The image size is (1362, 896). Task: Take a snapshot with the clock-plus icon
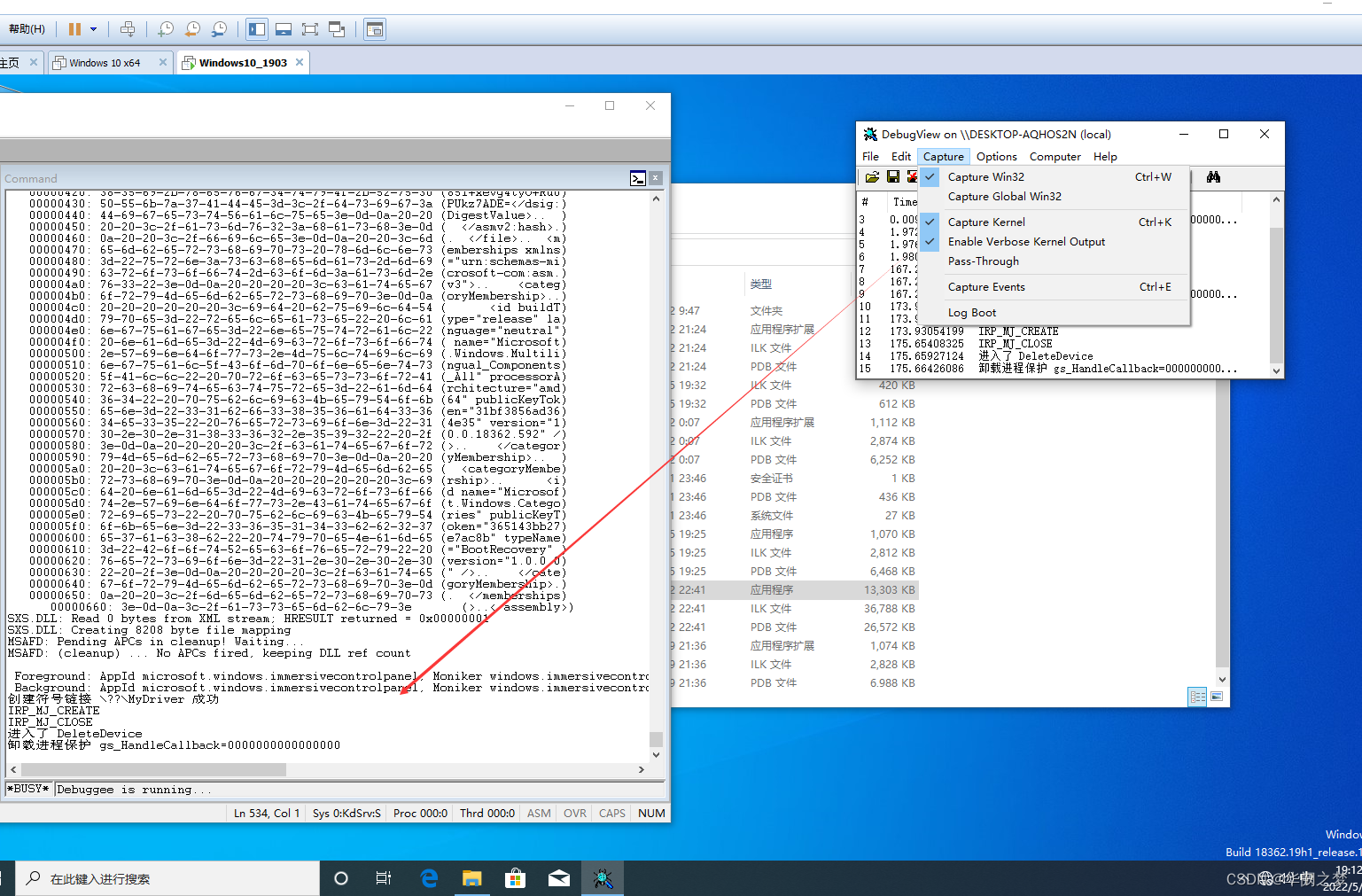point(166,29)
